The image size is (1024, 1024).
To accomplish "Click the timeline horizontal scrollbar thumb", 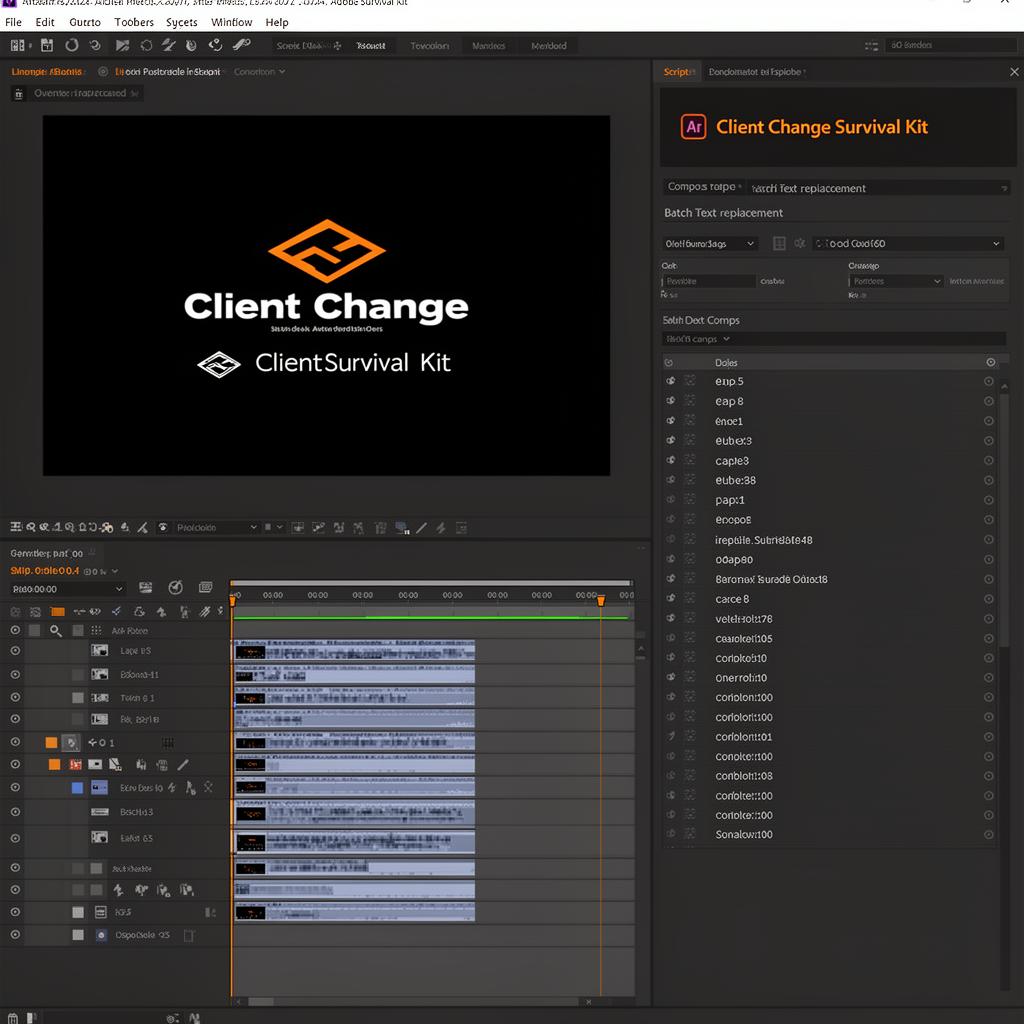I will click(x=261, y=1002).
